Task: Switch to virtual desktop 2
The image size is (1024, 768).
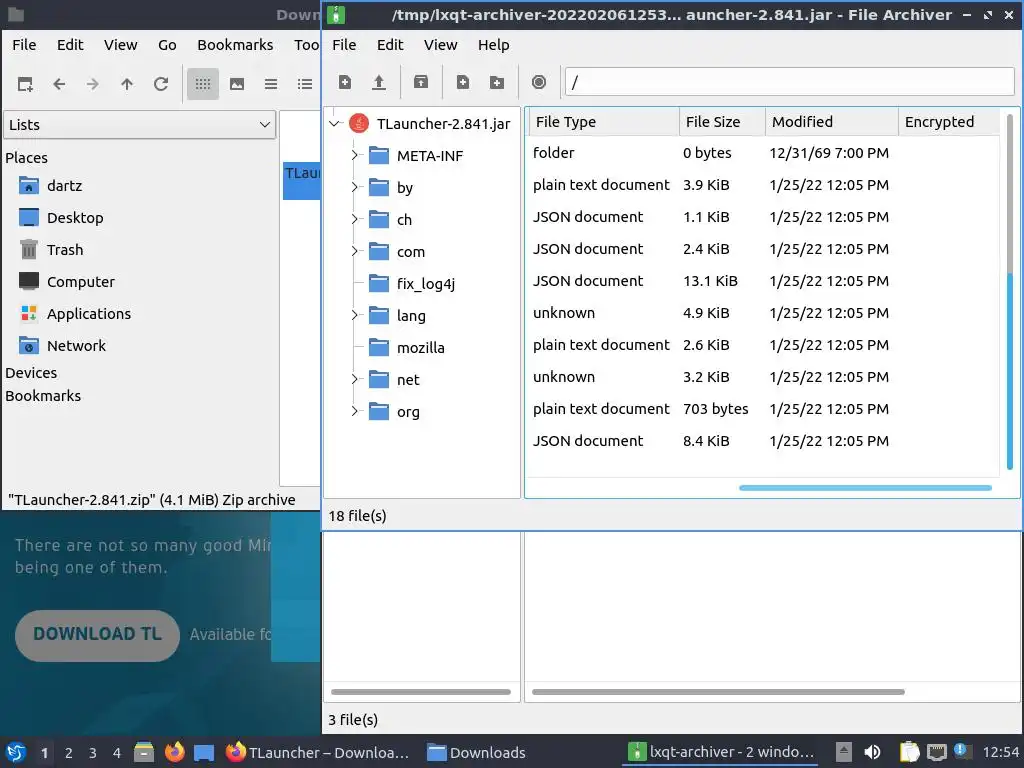Action: point(69,752)
